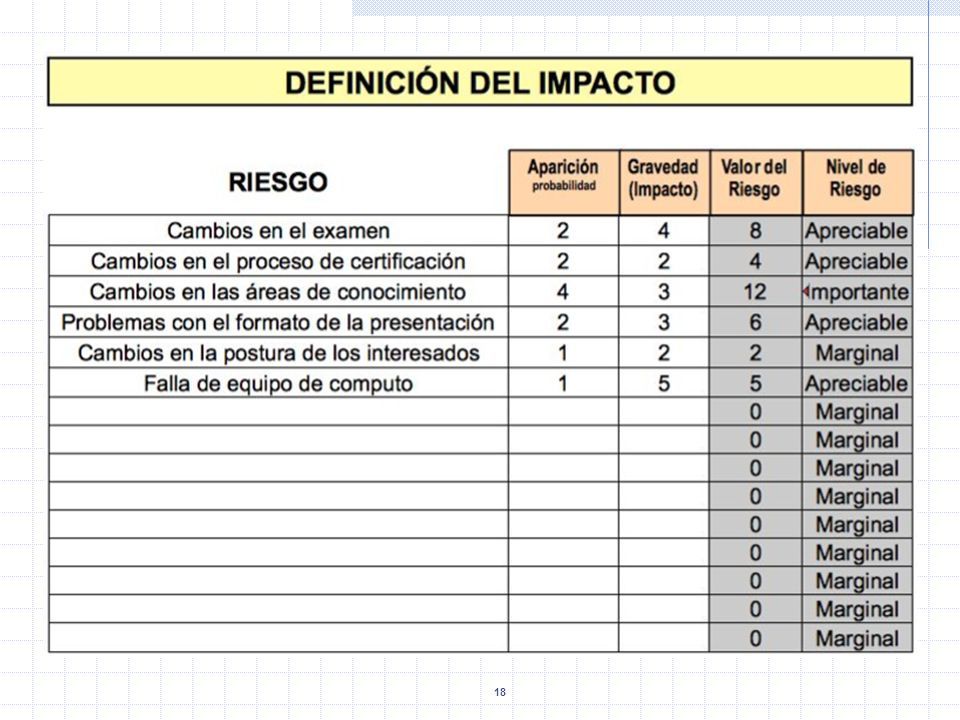Select Gravedad value for "postura de los interesados"
This screenshot has width=960, height=720.
(x=664, y=353)
